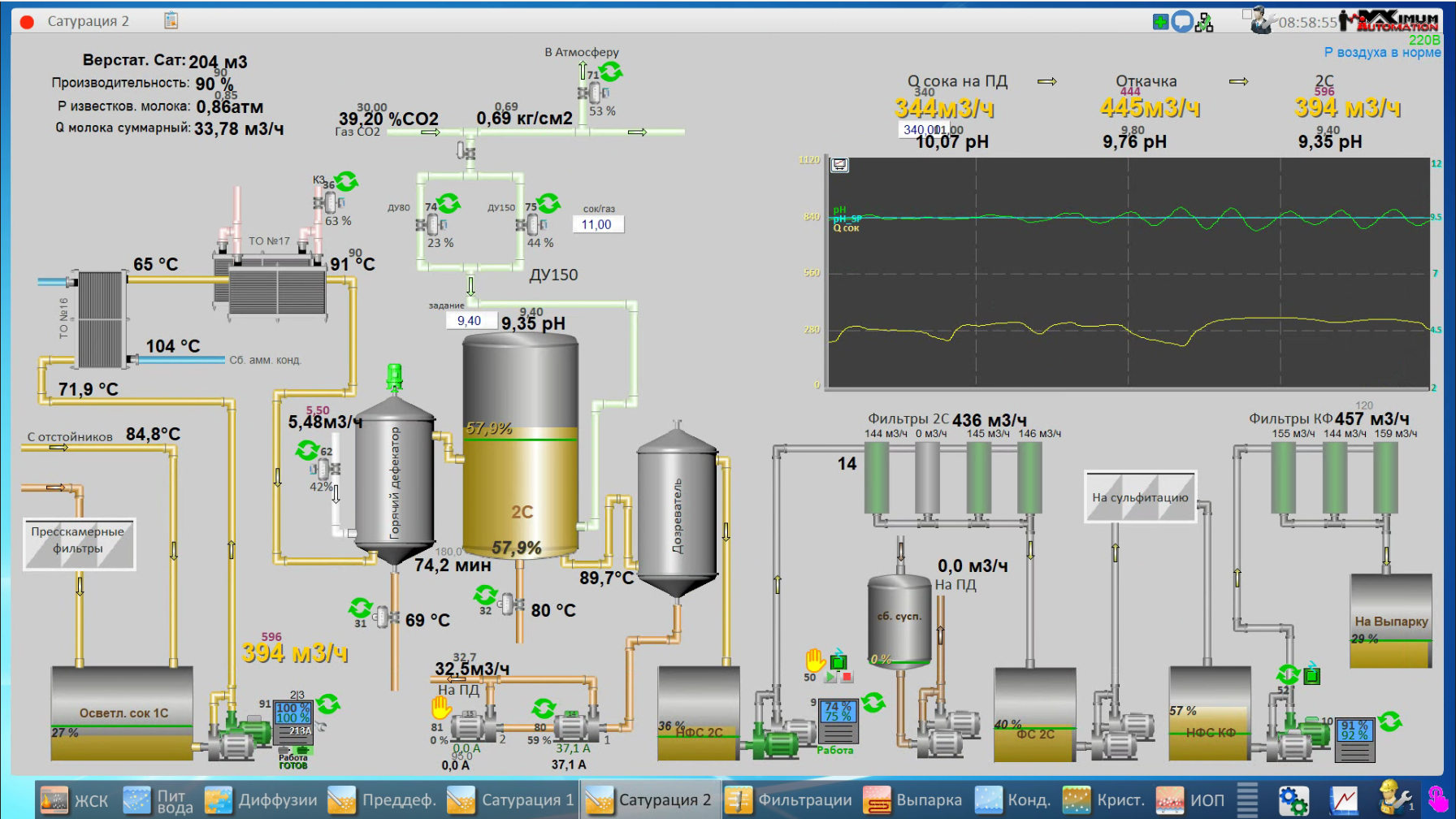The height and width of the screenshot is (819, 1456).
Task: Open the frequency drive panel 10
Action: (x=1354, y=739)
